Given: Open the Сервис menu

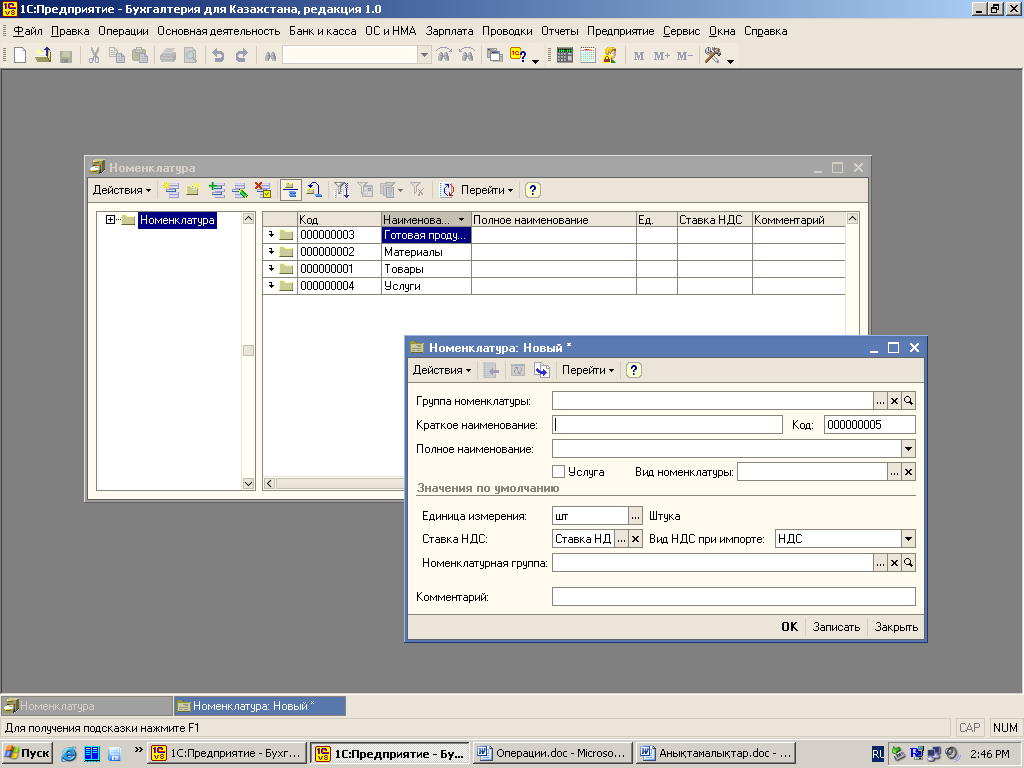Looking at the screenshot, I should pyautogui.click(x=681, y=31).
